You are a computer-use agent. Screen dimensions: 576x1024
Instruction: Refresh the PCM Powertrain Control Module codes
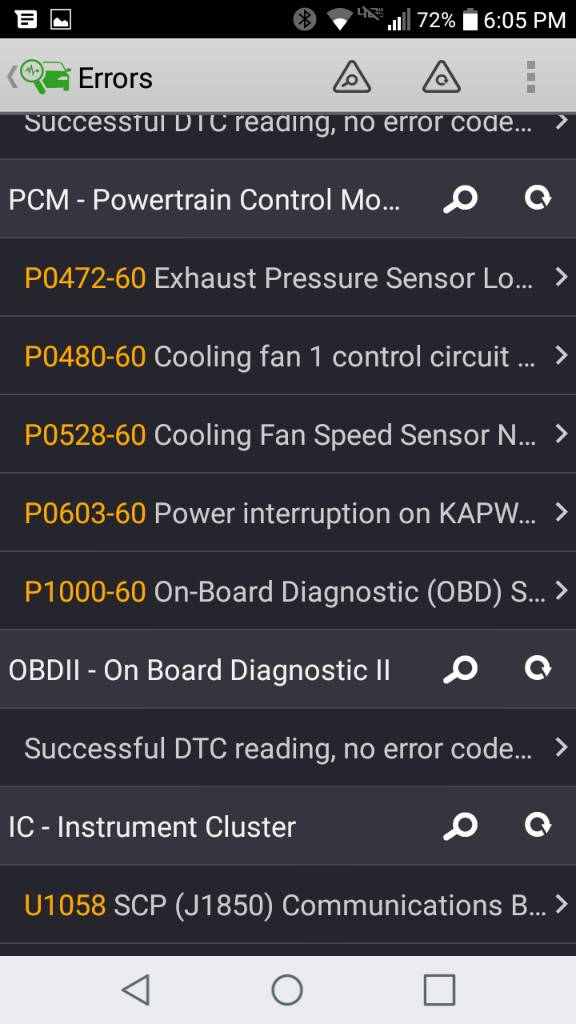pos(538,198)
